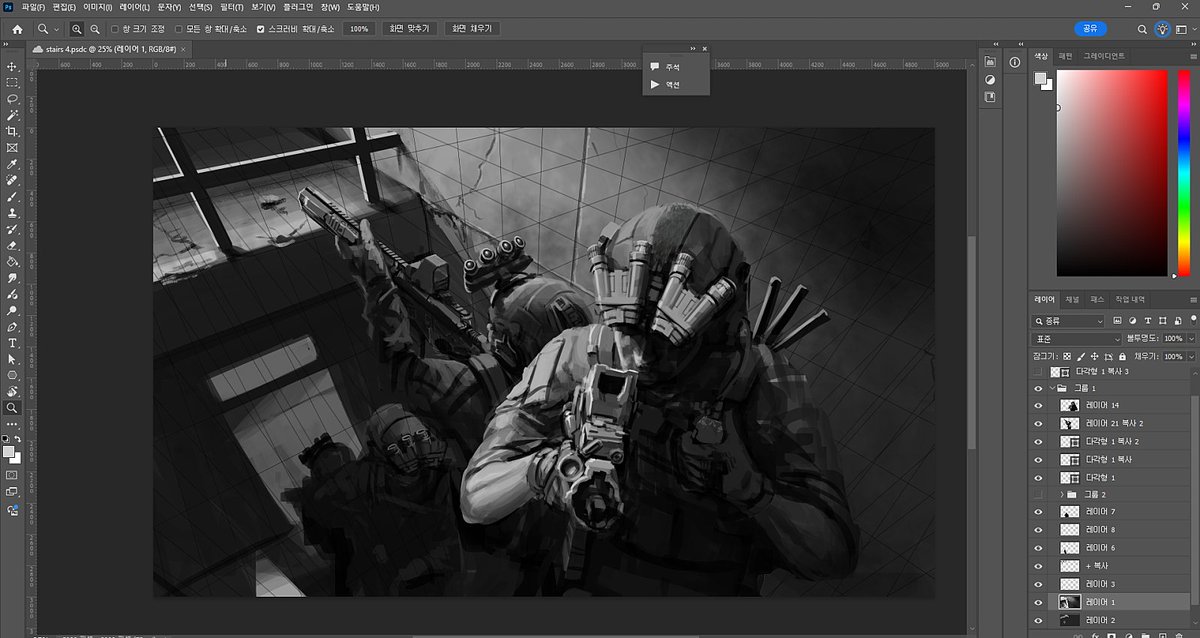Open the zoom tool preset dropdown arrow
The height and width of the screenshot is (638, 1200).
click(x=57, y=29)
